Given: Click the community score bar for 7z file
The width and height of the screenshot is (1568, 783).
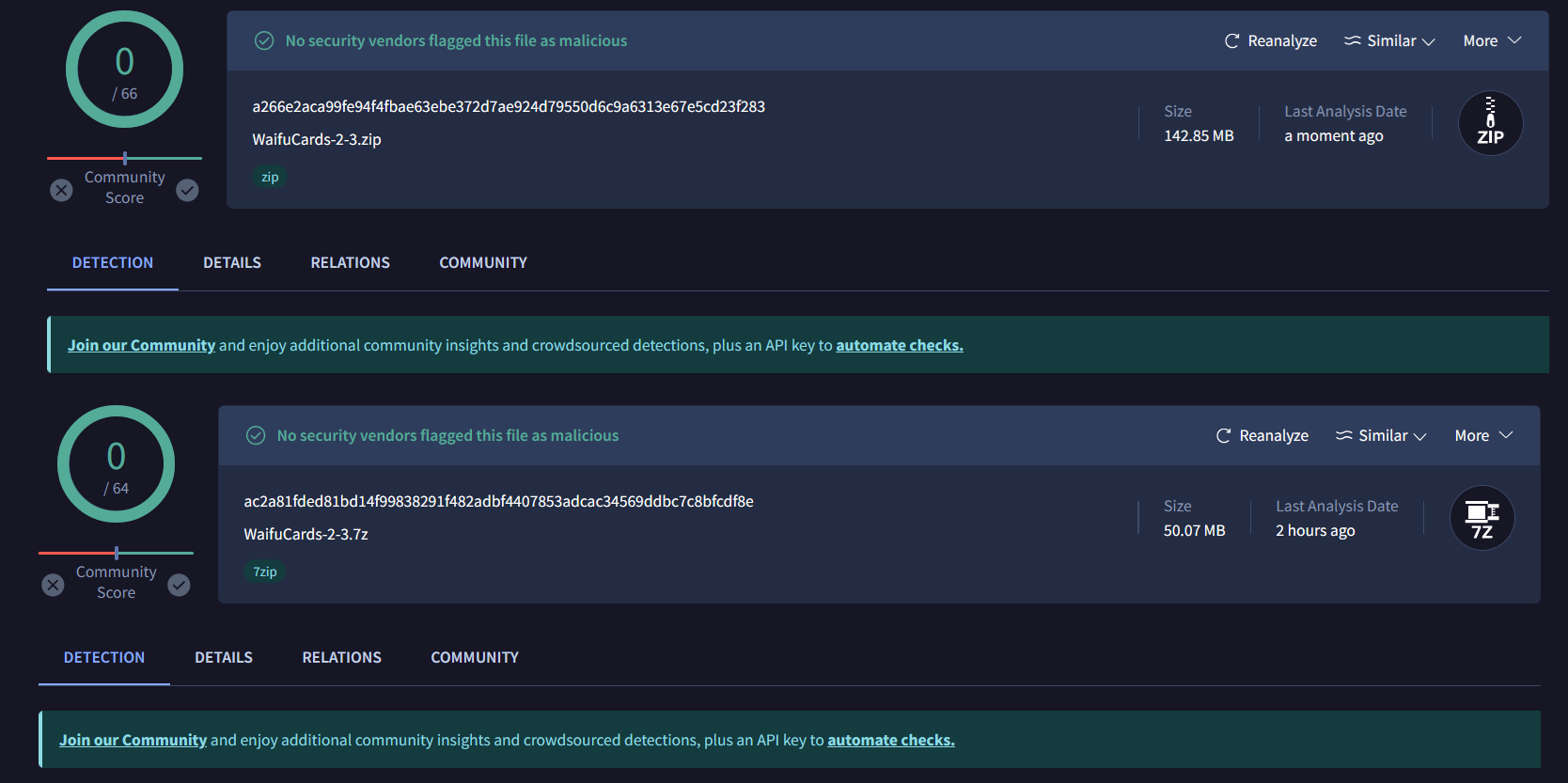Looking at the screenshot, I should click(x=116, y=553).
